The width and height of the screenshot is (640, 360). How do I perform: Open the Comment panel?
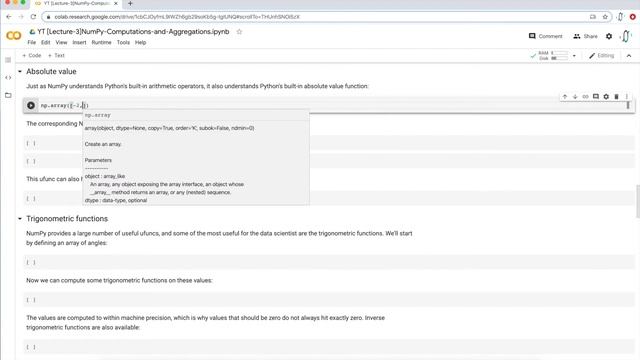tap(545, 36)
